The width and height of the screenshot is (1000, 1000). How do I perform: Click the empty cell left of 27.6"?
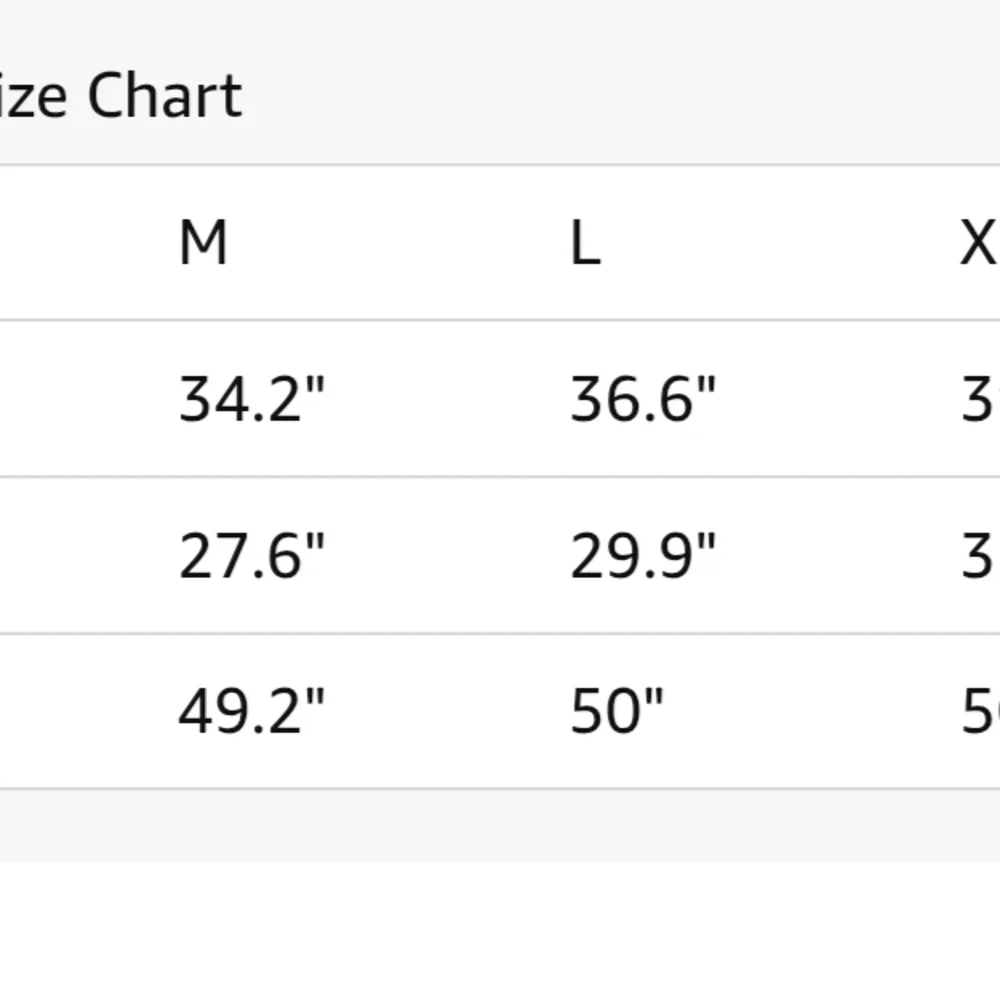point(70,555)
